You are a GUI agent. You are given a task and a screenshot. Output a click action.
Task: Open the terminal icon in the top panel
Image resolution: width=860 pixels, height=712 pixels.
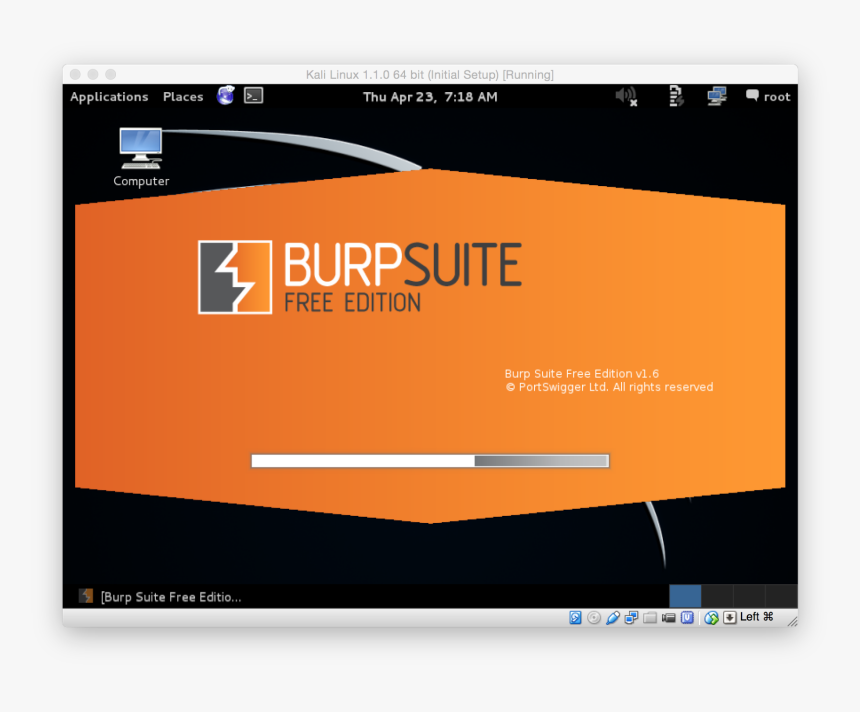tap(253, 96)
